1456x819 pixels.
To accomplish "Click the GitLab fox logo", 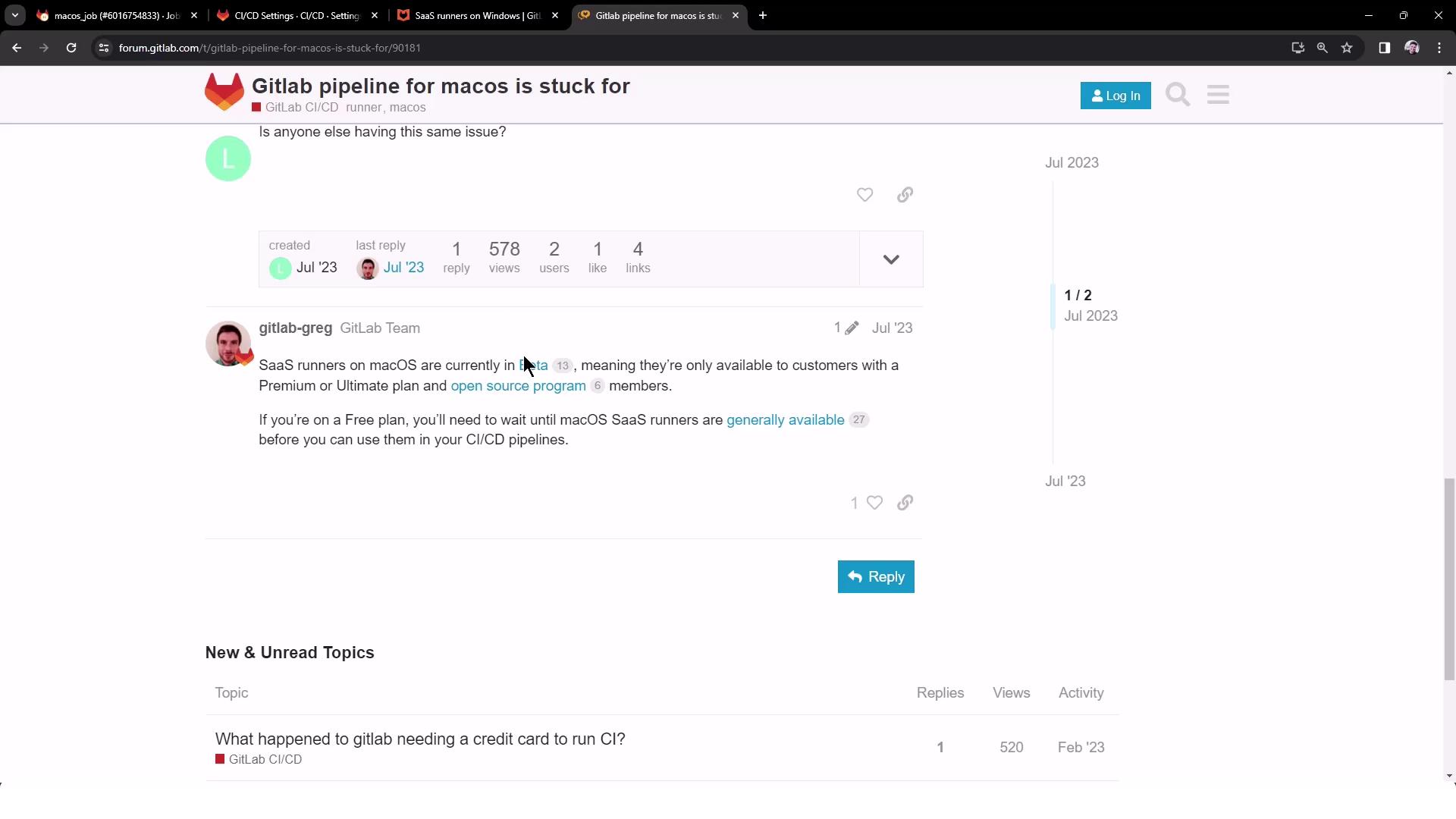I will pyautogui.click(x=224, y=92).
